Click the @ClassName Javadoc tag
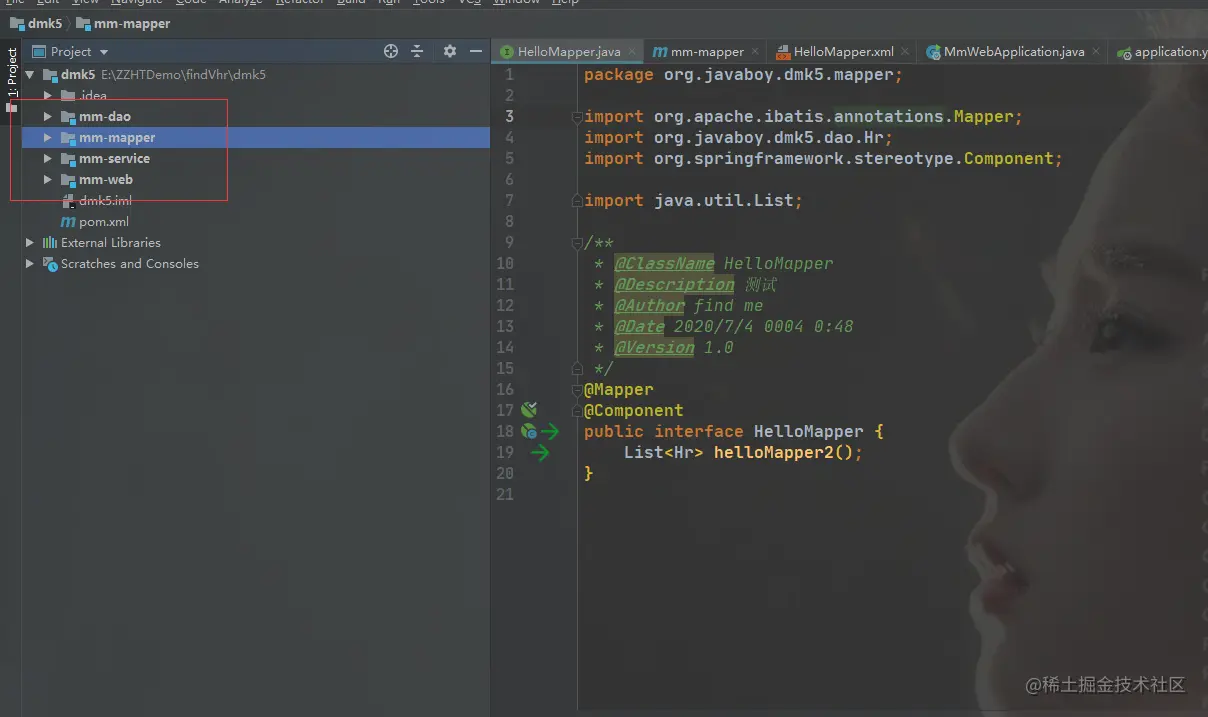This screenshot has height=717, width=1208. (x=664, y=264)
